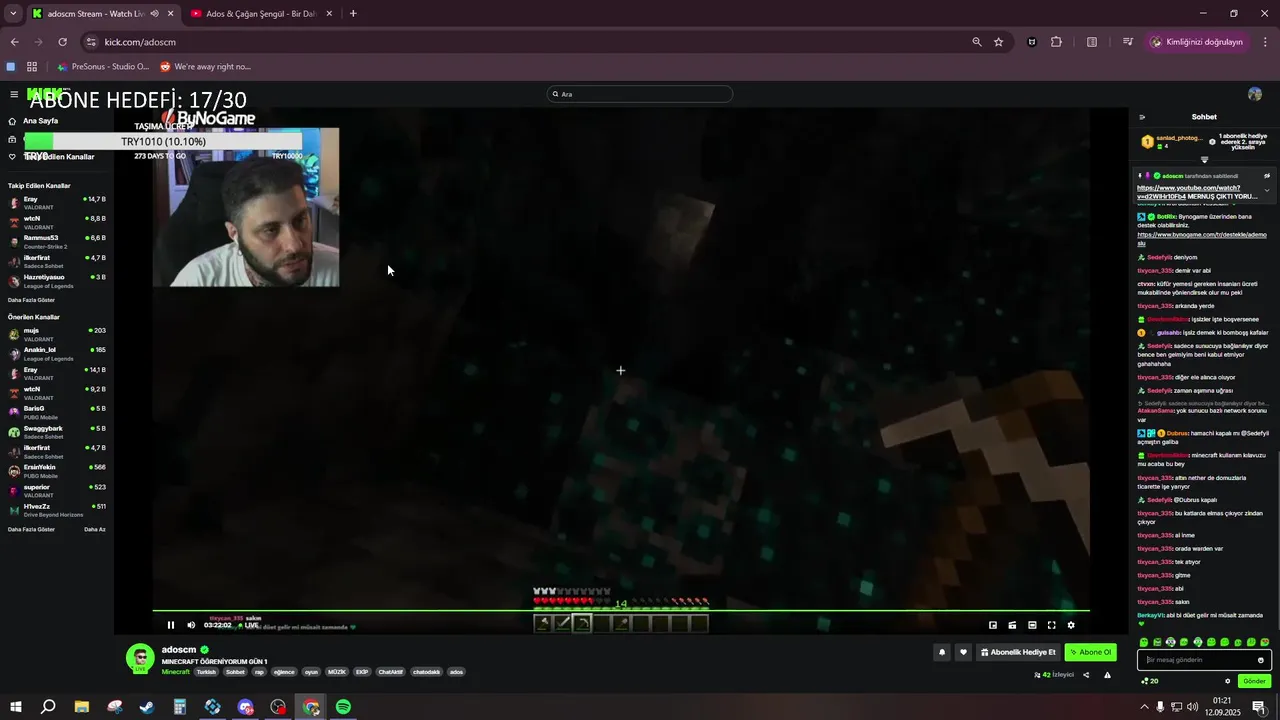Open recommended channel Swaggybark
The width and height of the screenshot is (1280, 720).
(x=56, y=432)
